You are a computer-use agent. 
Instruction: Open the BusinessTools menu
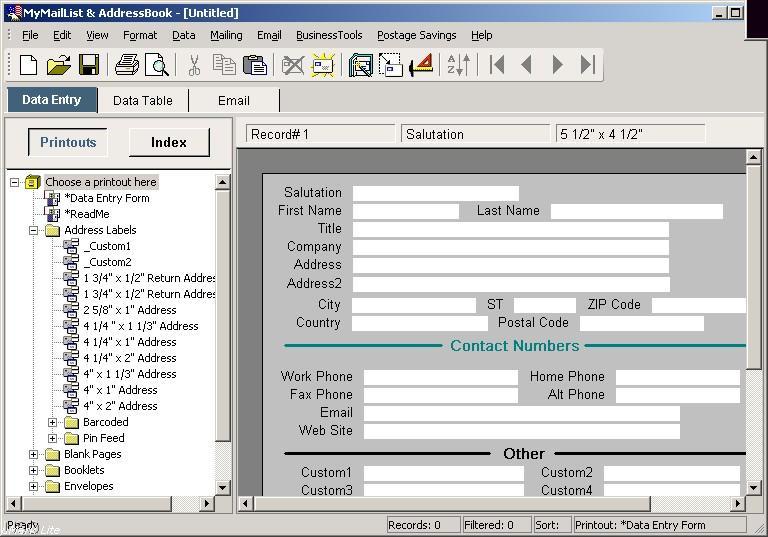click(329, 35)
